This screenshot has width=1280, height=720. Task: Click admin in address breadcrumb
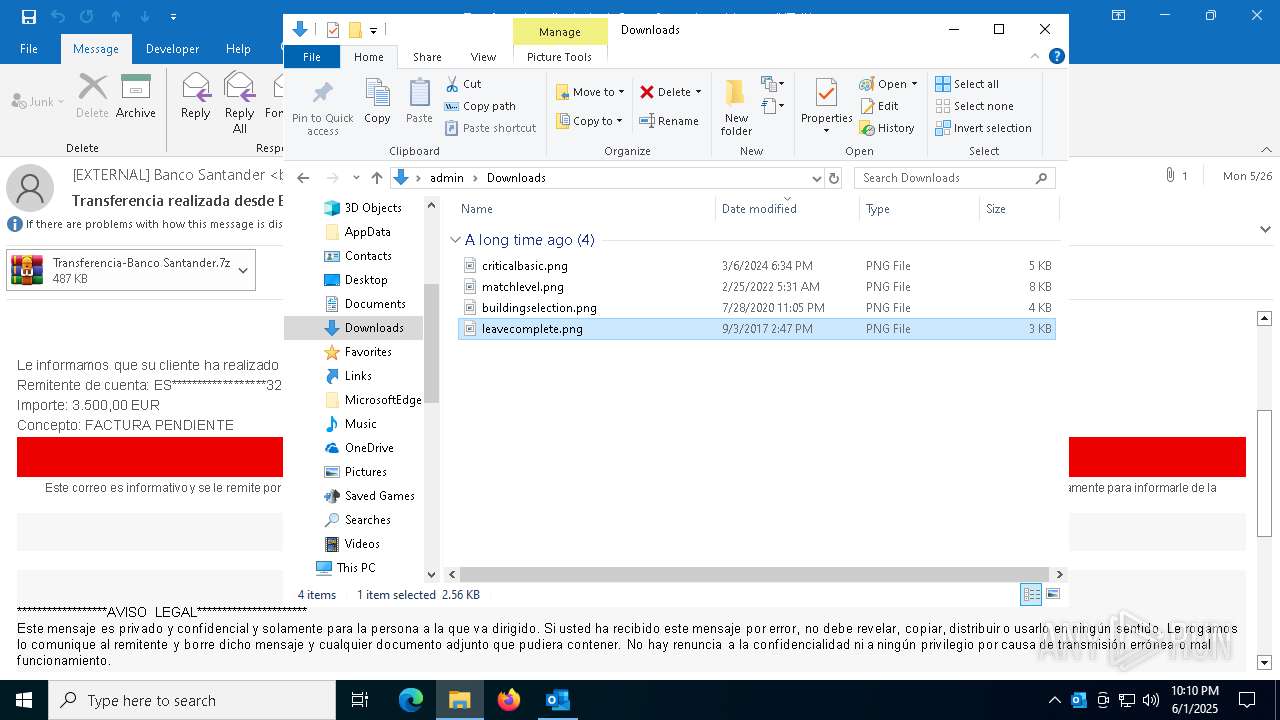point(447,178)
